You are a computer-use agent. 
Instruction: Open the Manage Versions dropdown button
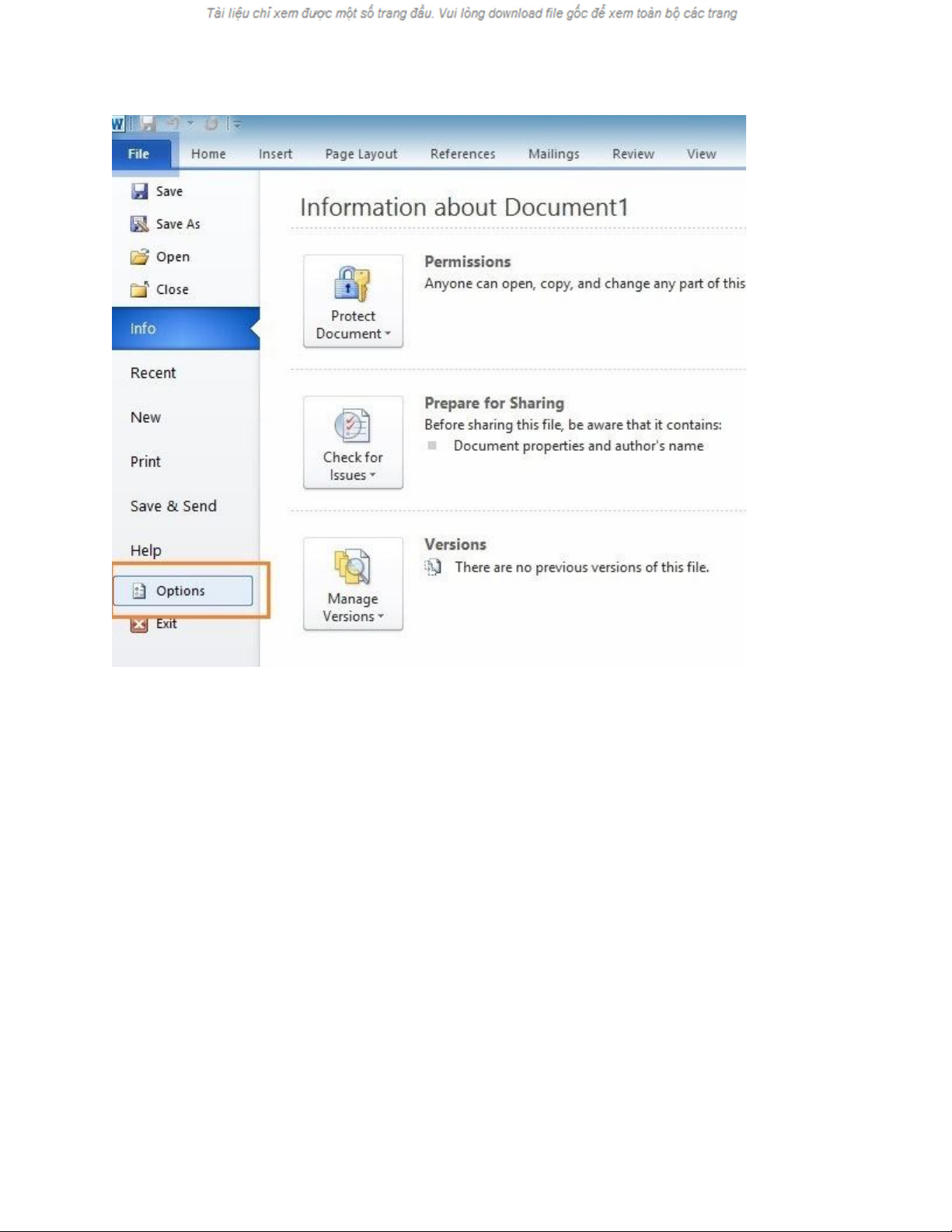(x=353, y=584)
